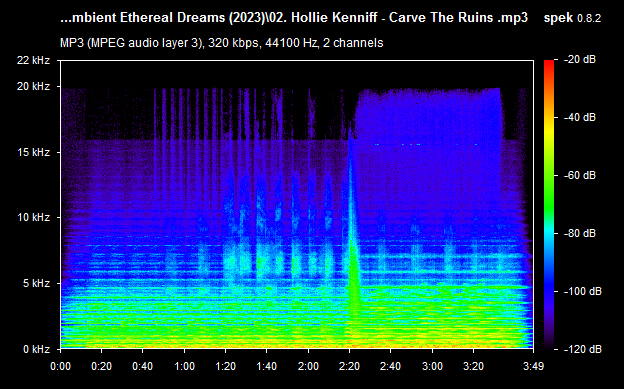Image resolution: width=624 pixels, height=389 pixels.
Task: Click the -40 dB scale label
Action: click(x=580, y=117)
